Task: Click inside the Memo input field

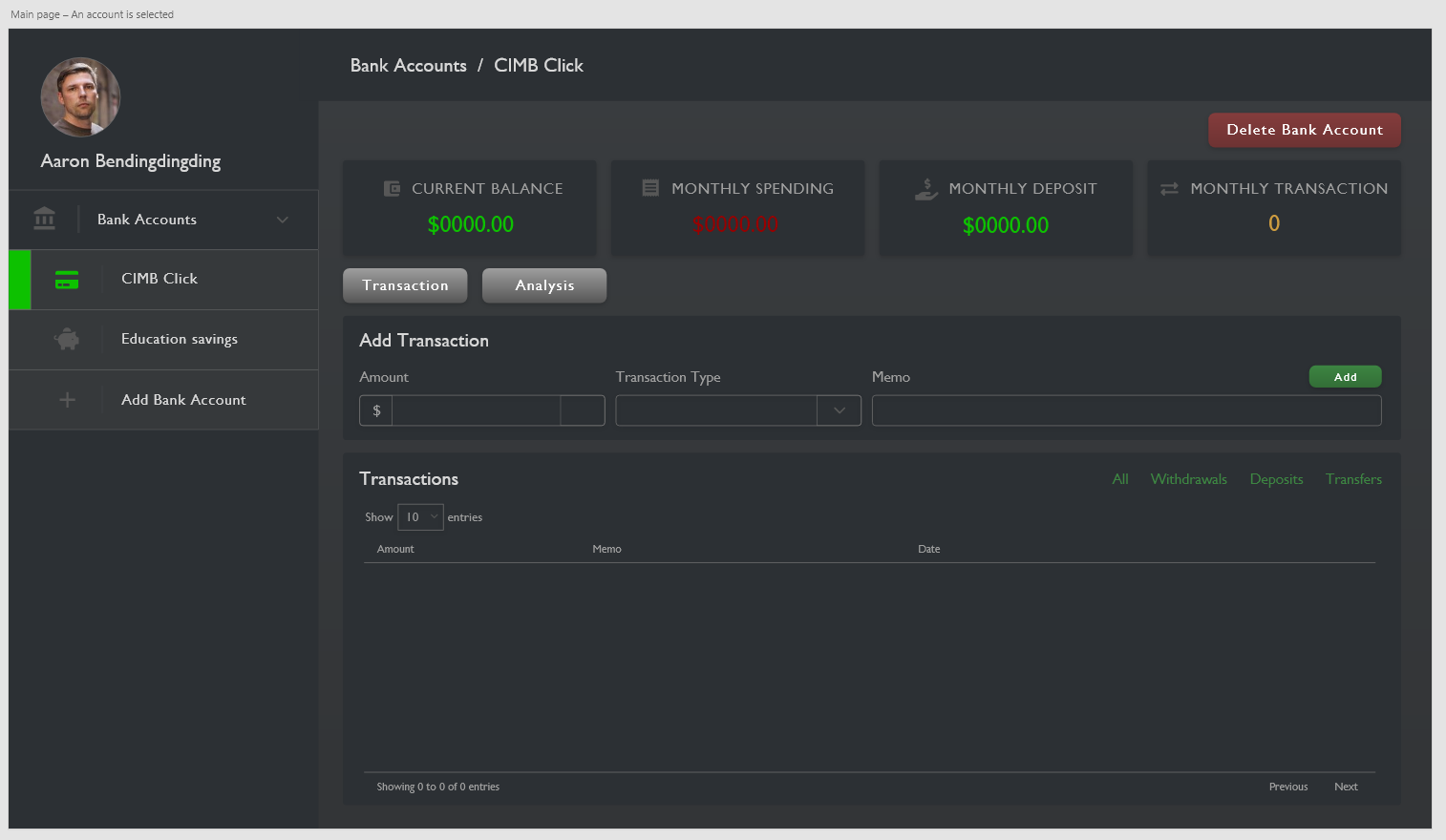Action: 1125,410
